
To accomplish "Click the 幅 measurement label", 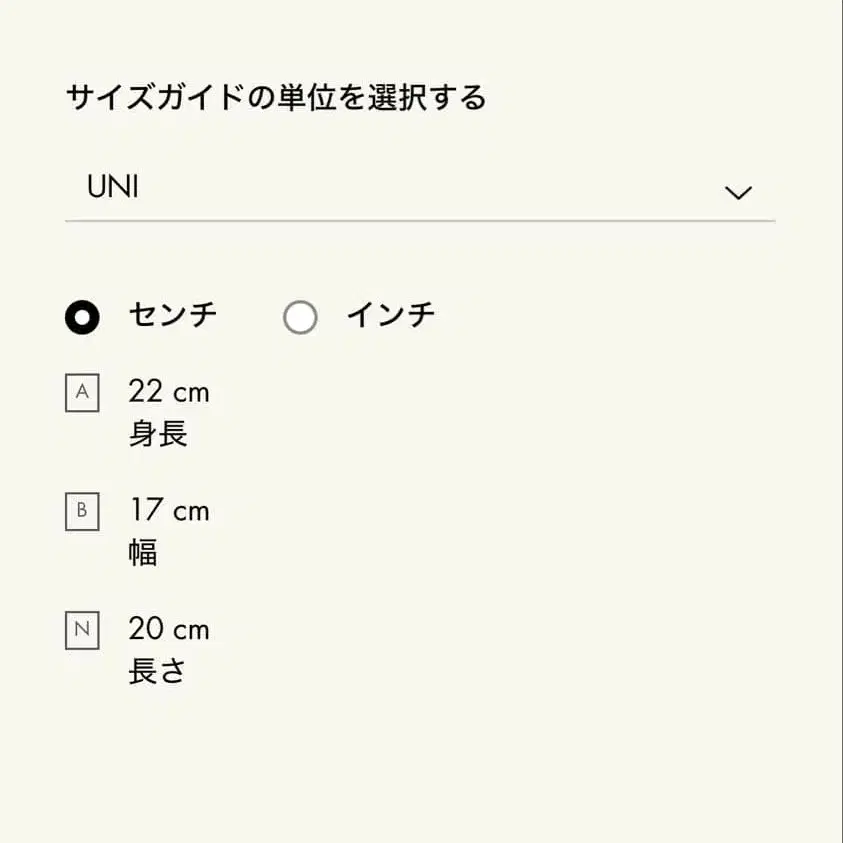I will click(144, 553).
